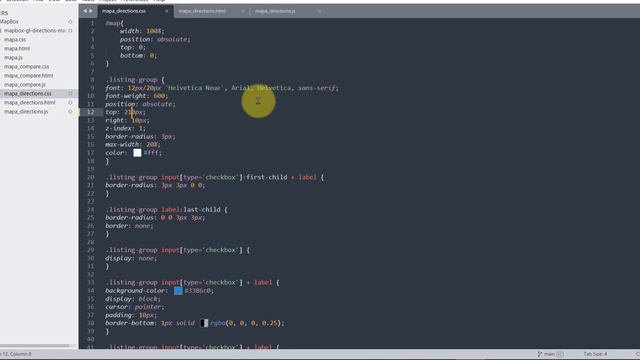Click the 'max-width: 20%;' code line
This screenshot has width=640, height=360.
click(133, 144)
